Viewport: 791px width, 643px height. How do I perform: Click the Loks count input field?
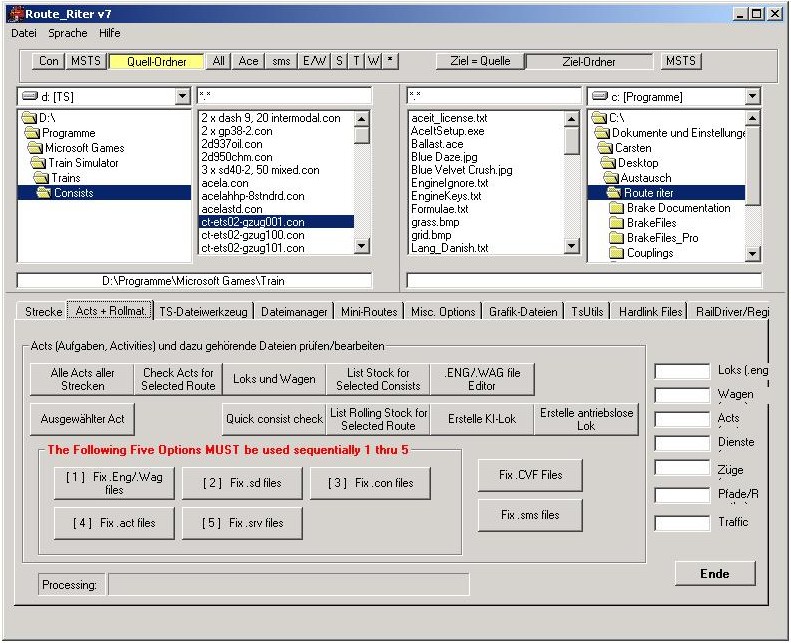point(681,372)
